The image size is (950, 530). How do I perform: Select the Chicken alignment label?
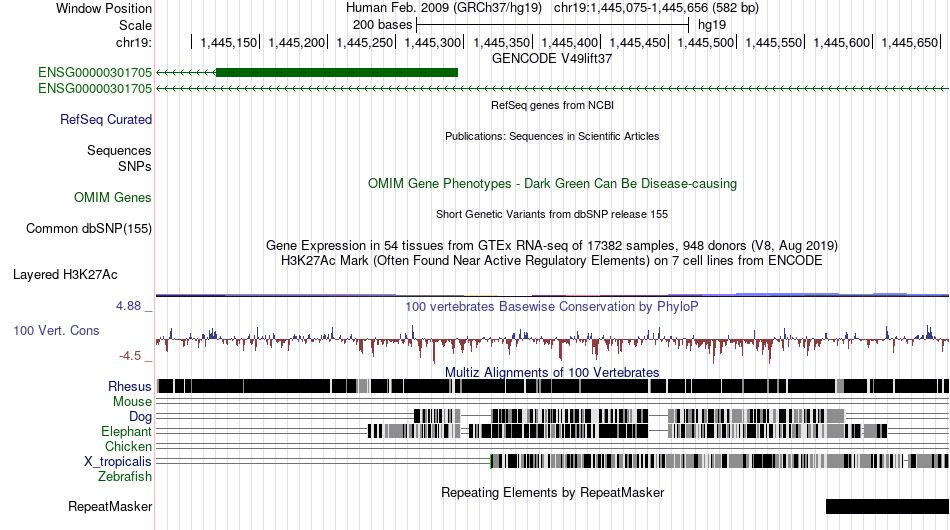tap(128, 446)
